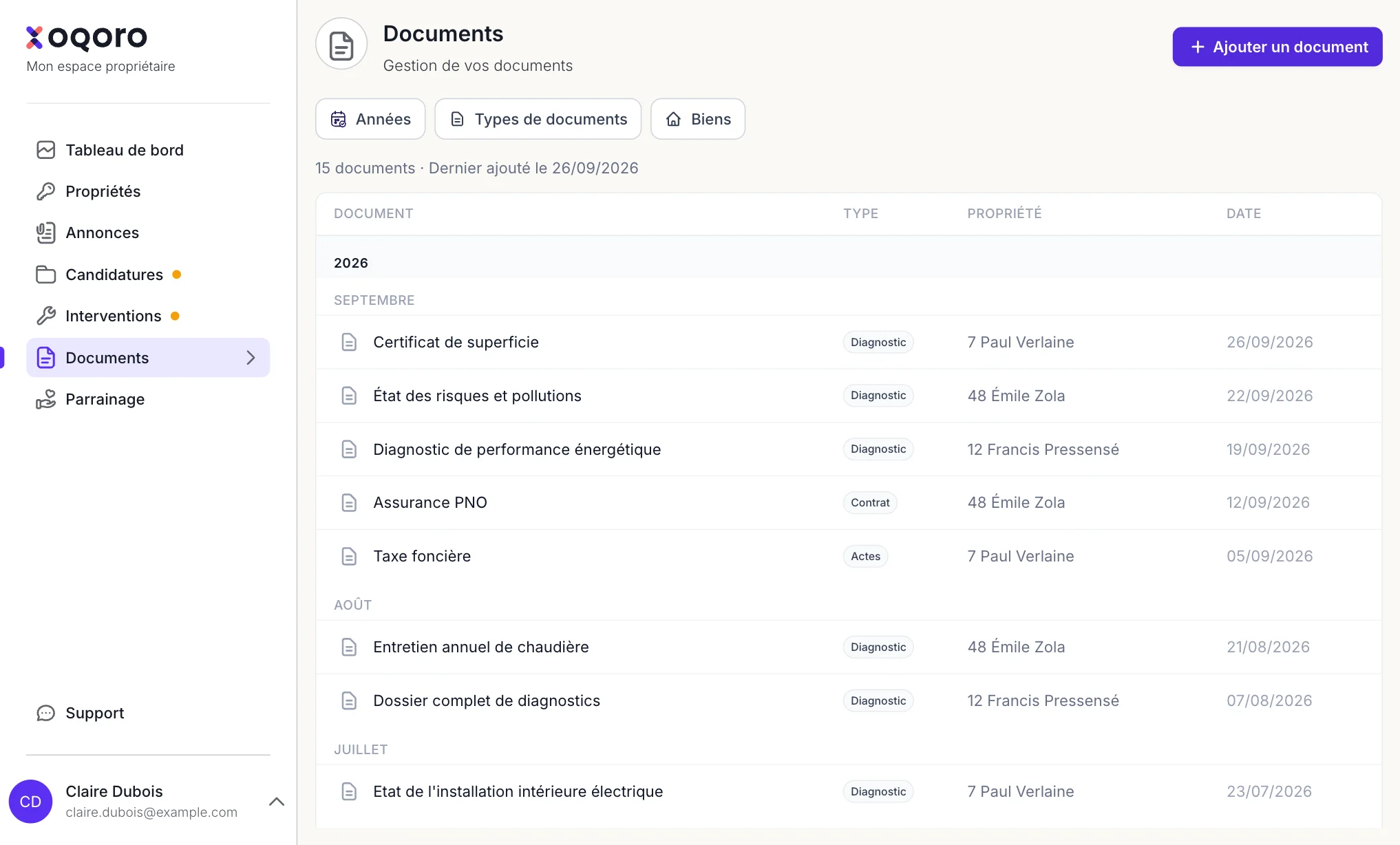The width and height of the screenshot is (1400, 845).
Task: Click Diagnostic tag on Entretien annuel de chaudière
Action: pos(878,647)
